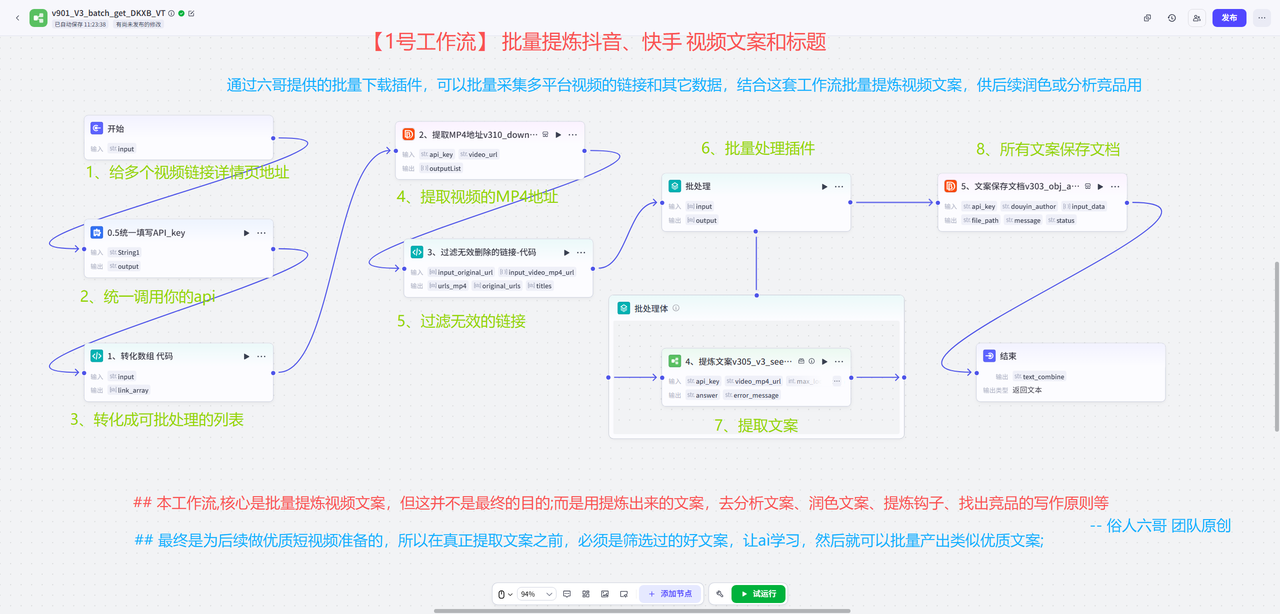Click plugin store icon on 2、提取MP4地址 node
1280x614 pixels.
point(545,134)
